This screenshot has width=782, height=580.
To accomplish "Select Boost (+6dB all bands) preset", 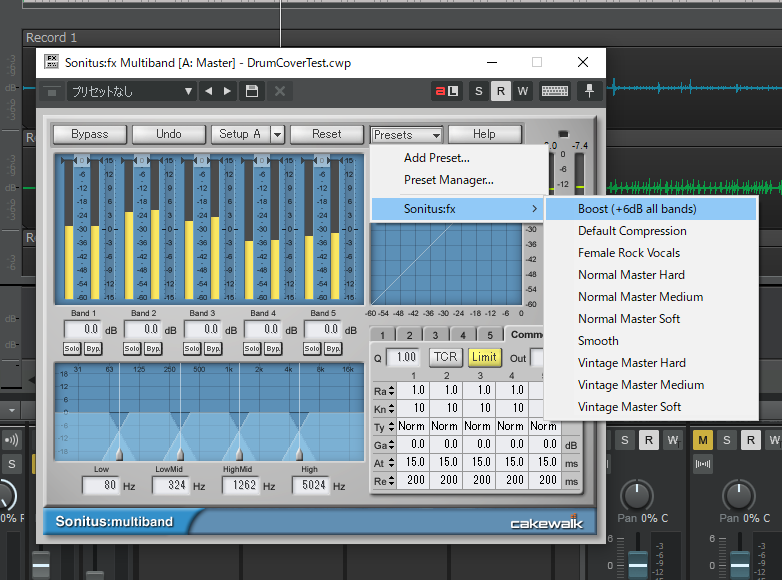I will point(651,209).
